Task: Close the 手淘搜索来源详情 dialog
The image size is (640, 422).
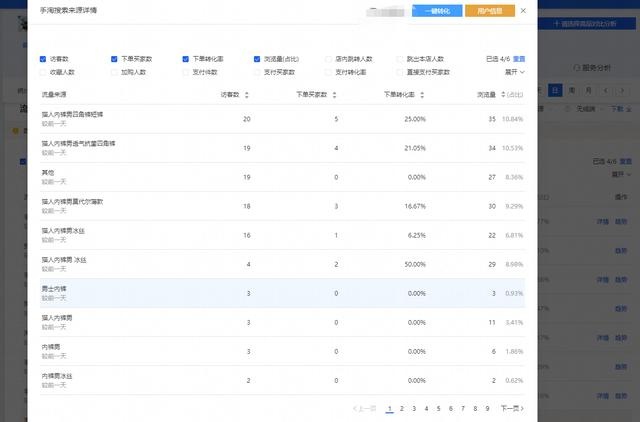Action: (523, 11)
